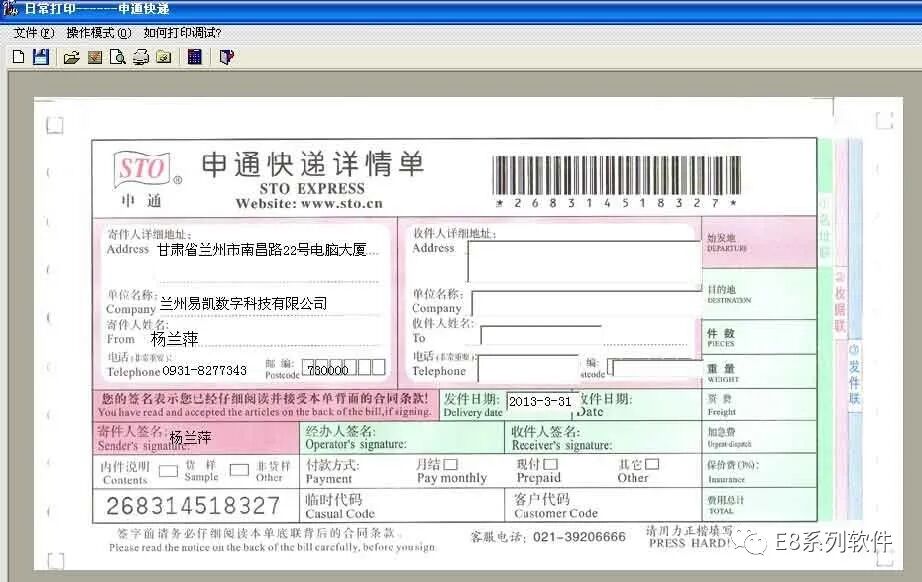Click the folder settings toolbar icon
Image resolution: width=922 pixels, height=582 pixels.
[164, 57]
